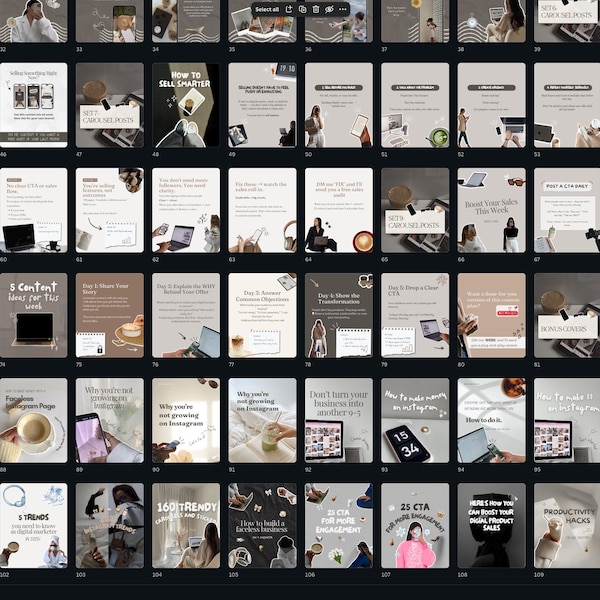This screenshot has height=600, width=600.
Task: Select page 32 with woman in white blazer
Action: pyautogui.click(x=33, y=21)
